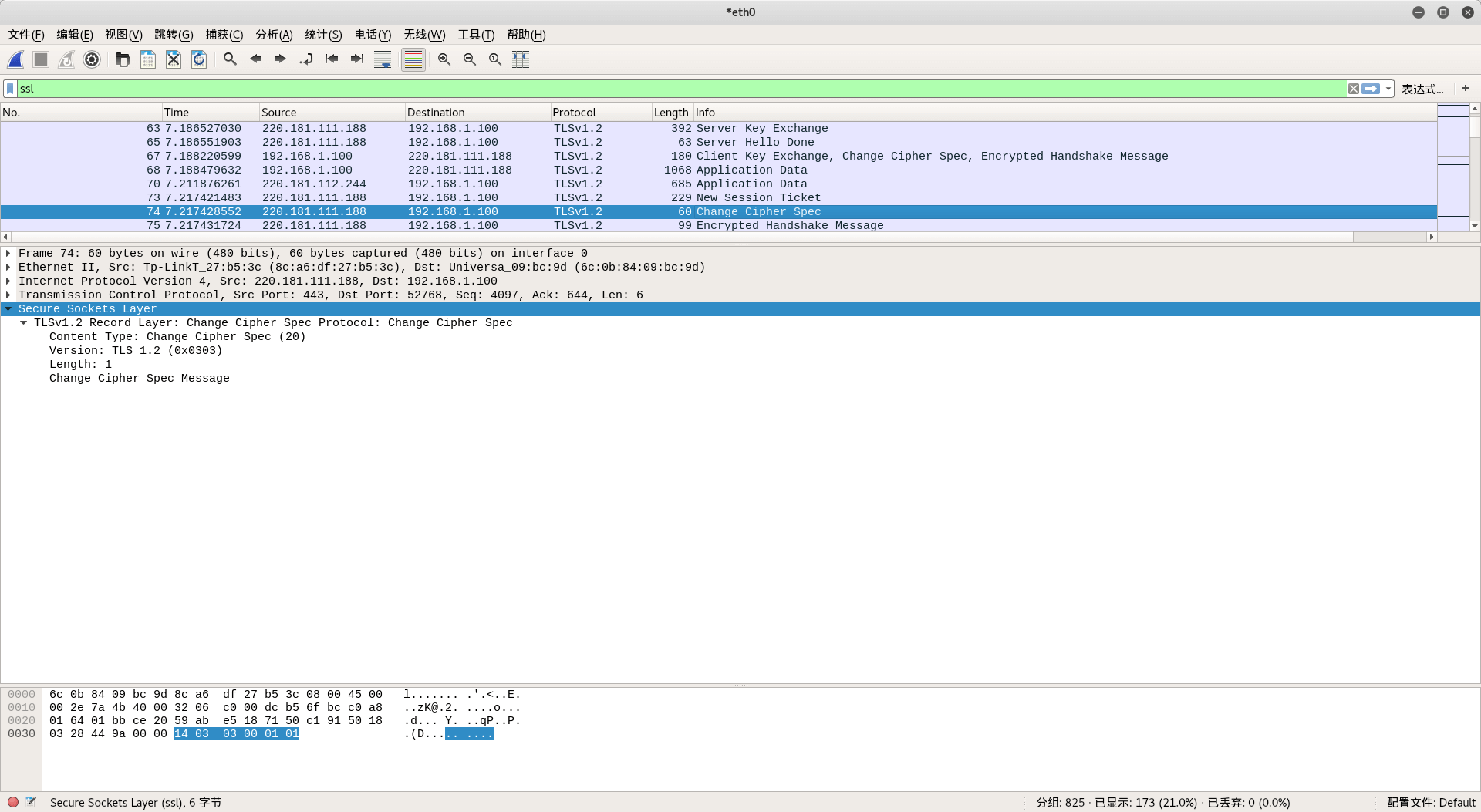Open capture options gear icon

click(92, 59)
